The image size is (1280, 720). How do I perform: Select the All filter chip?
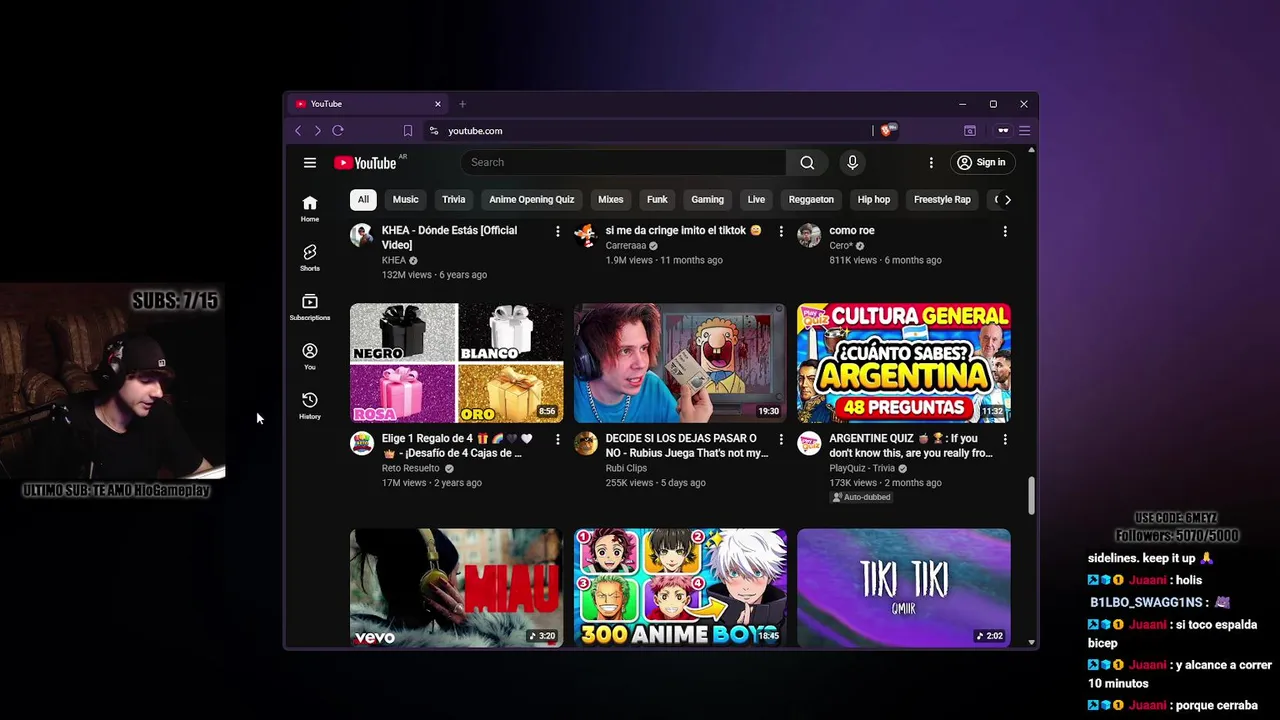(x=363, y=199)
